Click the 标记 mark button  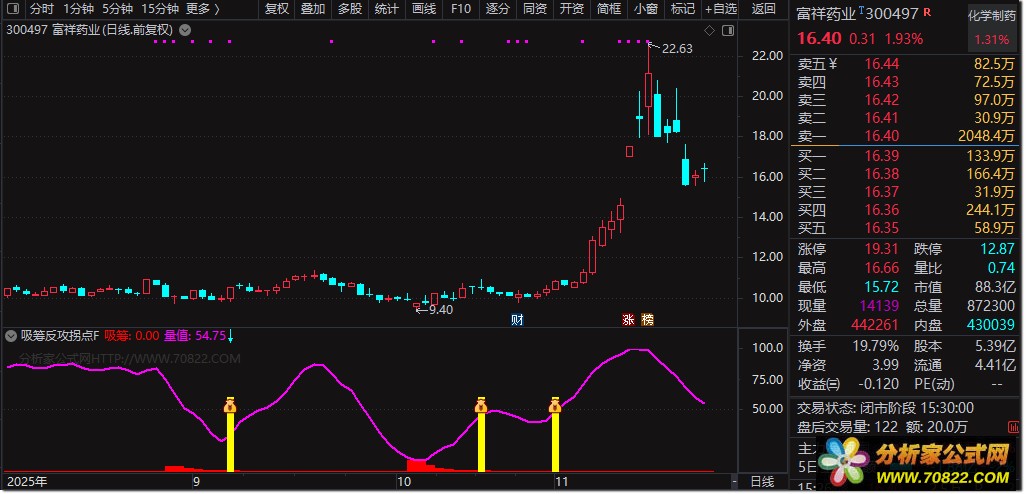(683, 9)
